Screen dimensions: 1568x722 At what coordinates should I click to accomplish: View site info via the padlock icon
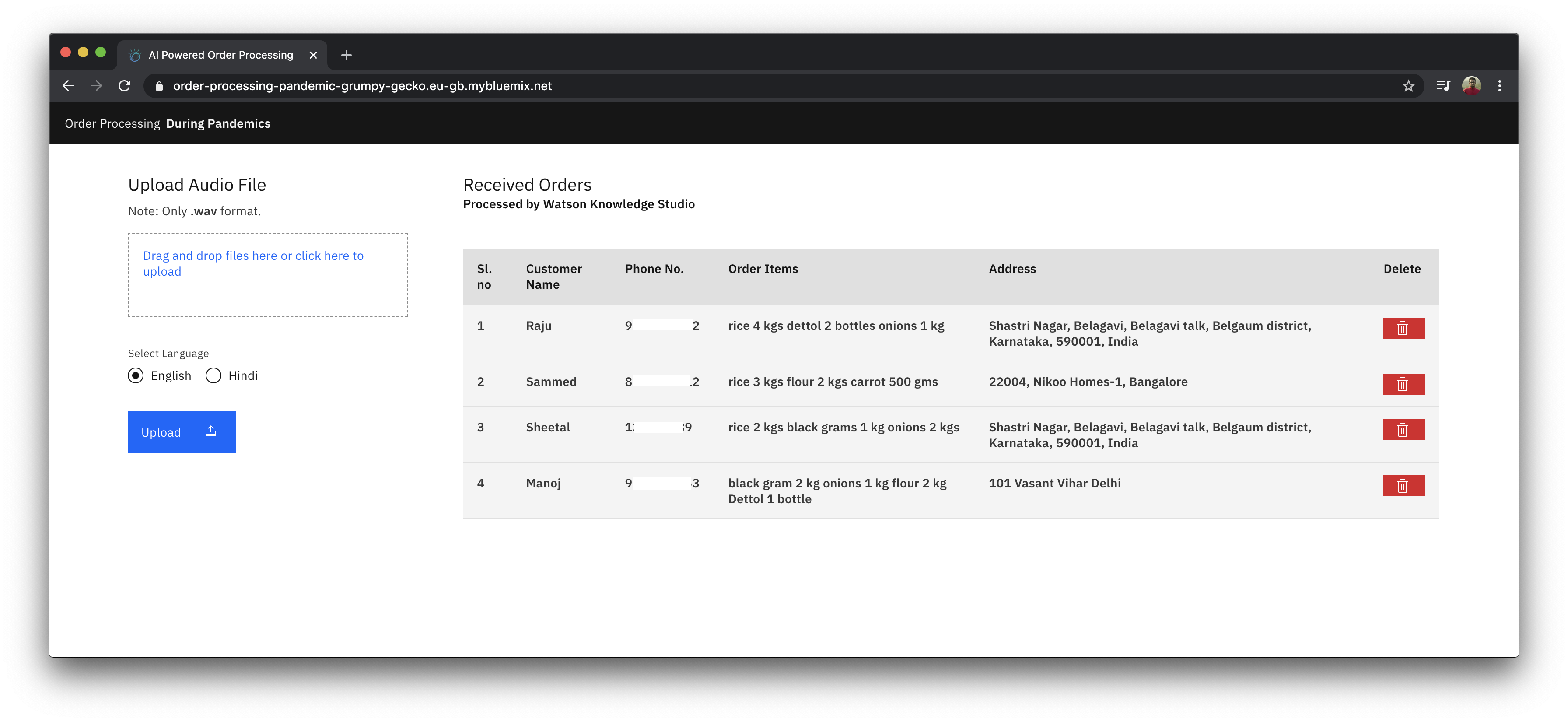pos(160,87)
